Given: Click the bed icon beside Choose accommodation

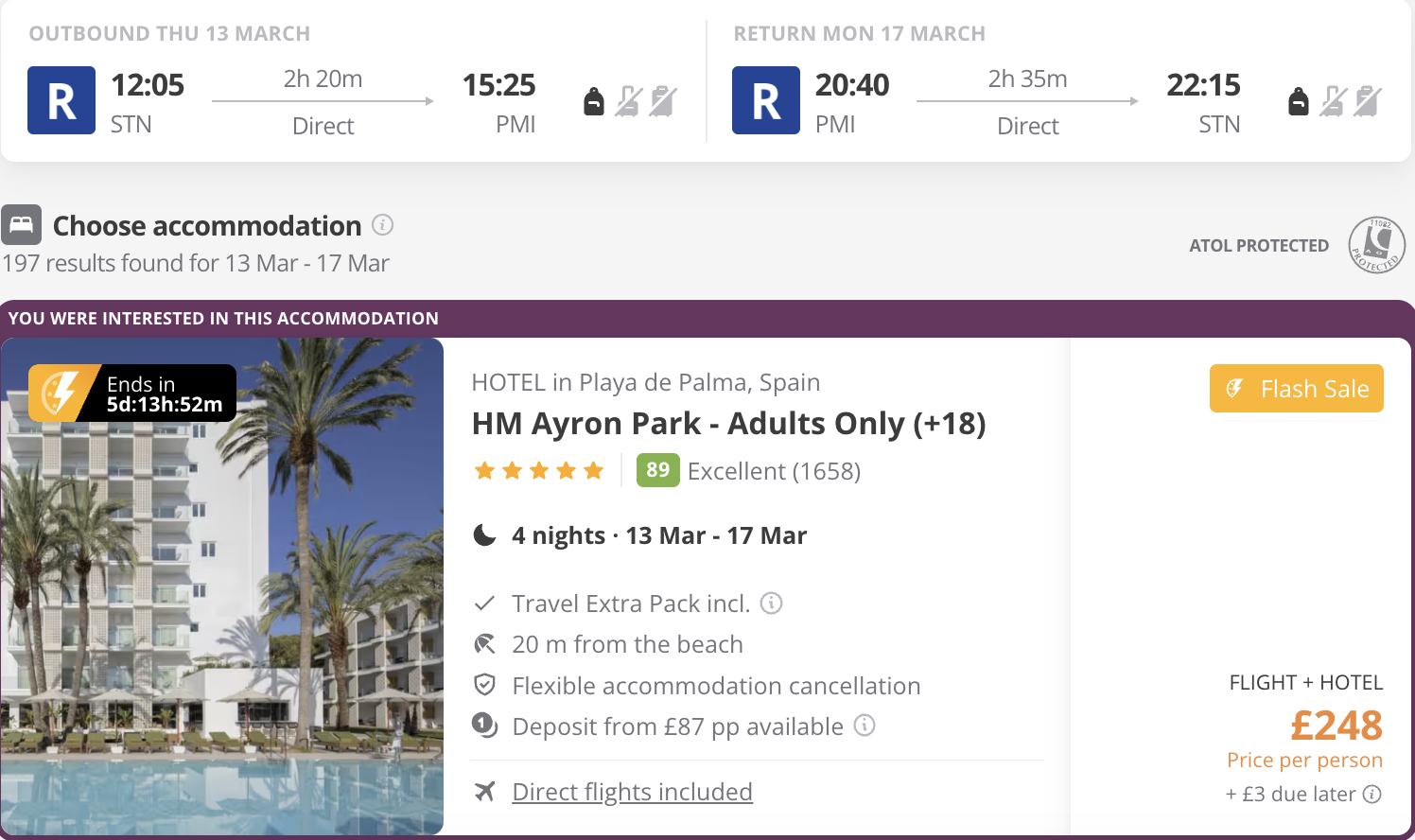Looking at the screenshot, I should point(22,225).
